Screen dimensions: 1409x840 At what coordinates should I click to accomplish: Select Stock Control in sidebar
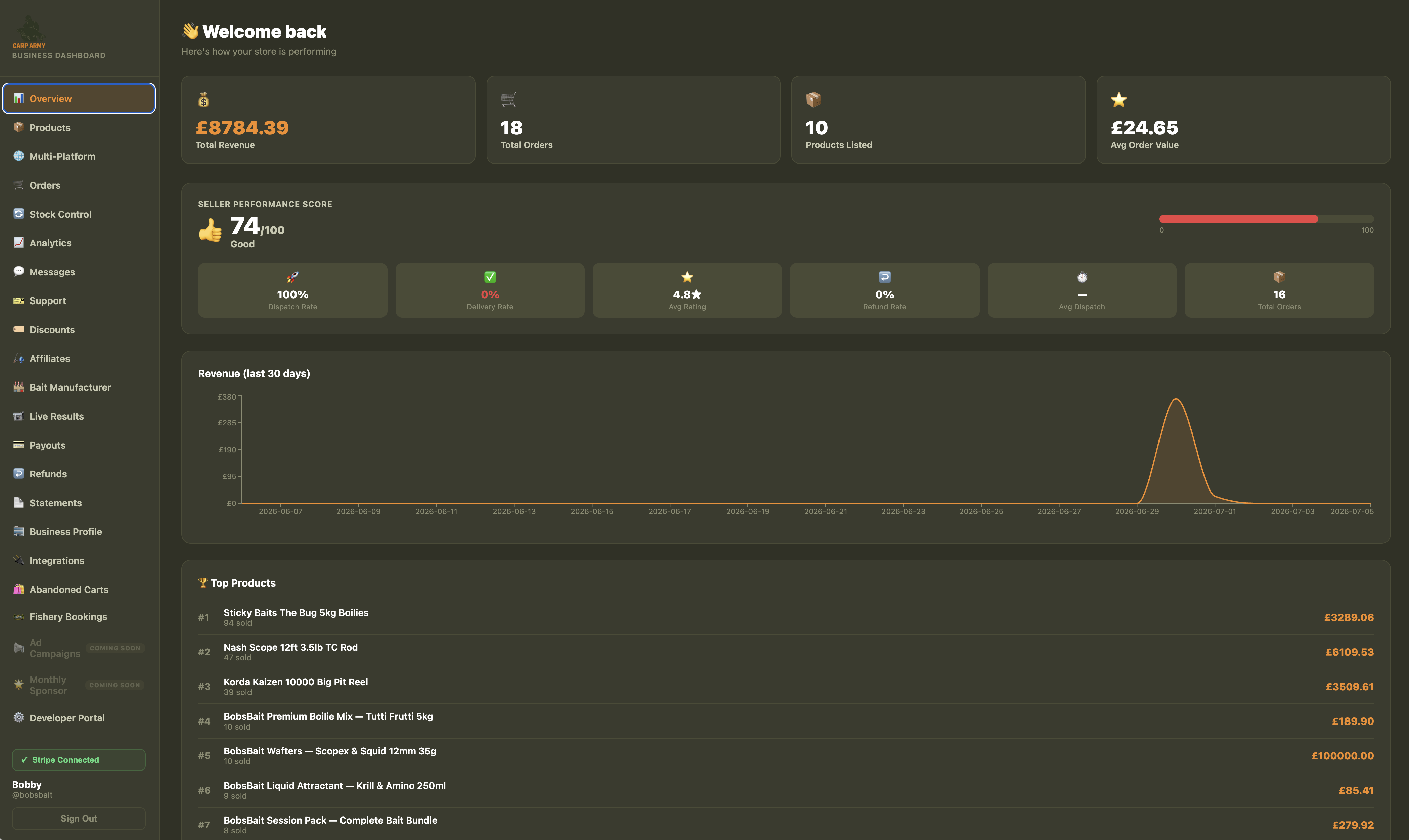point(79,214)
